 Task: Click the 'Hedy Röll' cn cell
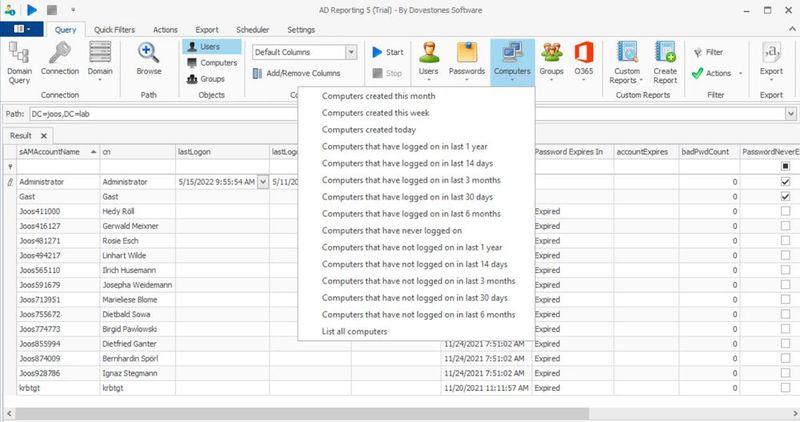click(137, 211)
